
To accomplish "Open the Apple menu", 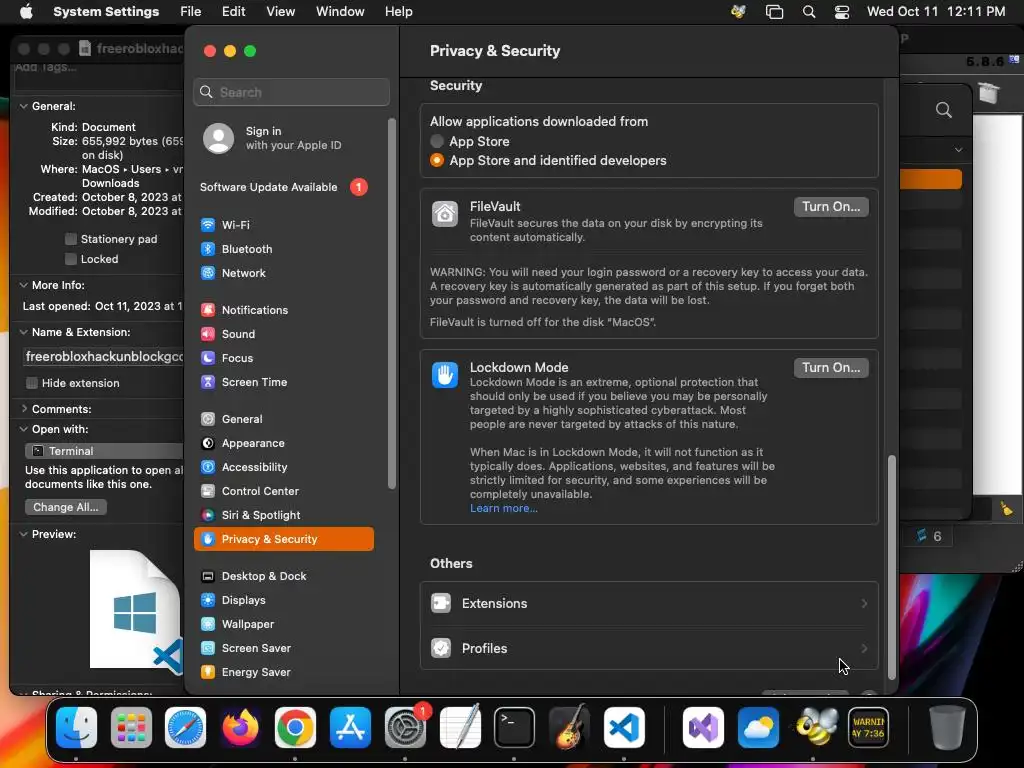I will pyautogui.click(x=26, y=12).
